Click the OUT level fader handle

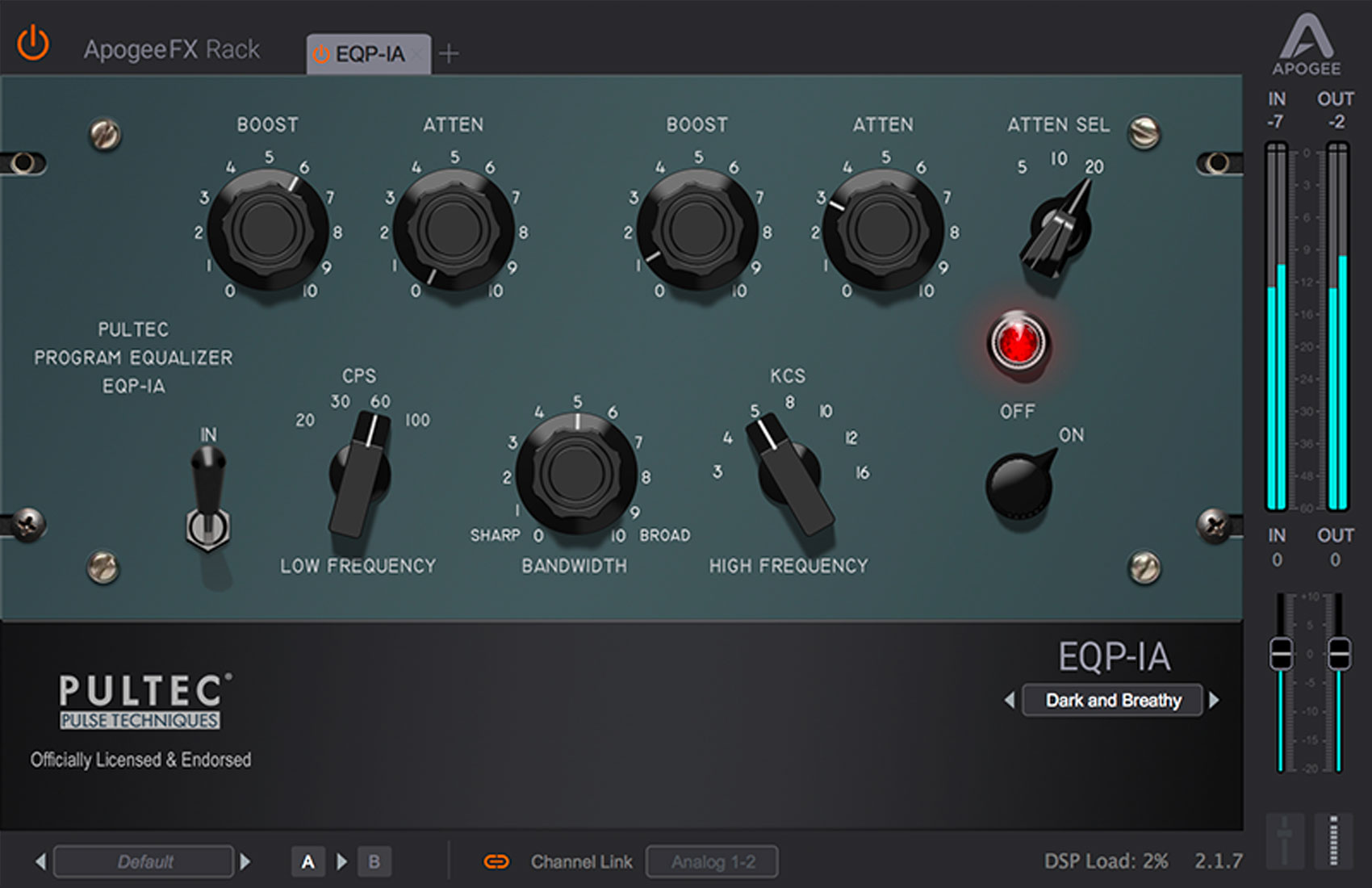[x=1339, y=653]
